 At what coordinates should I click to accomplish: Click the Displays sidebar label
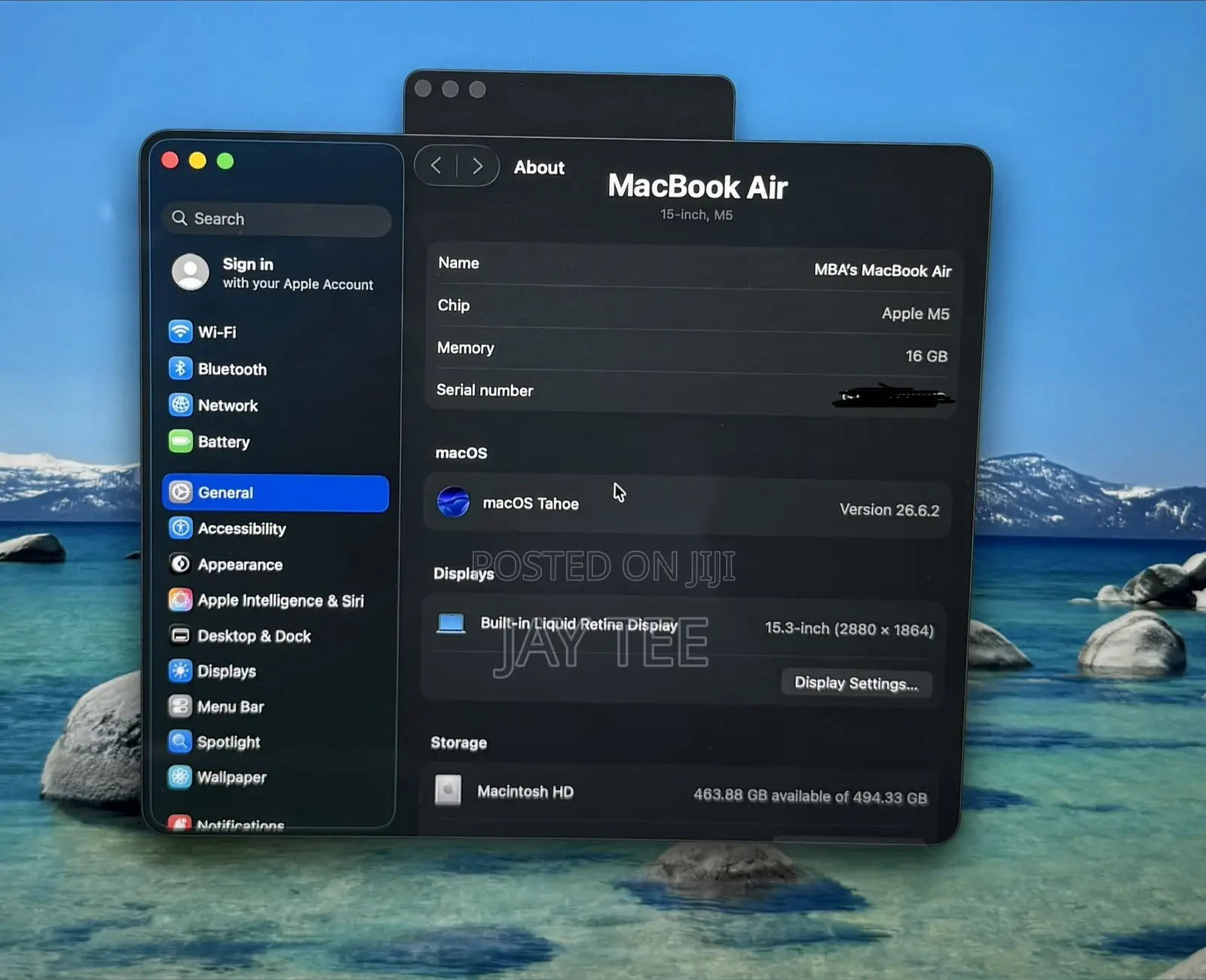tap(226, 671)
